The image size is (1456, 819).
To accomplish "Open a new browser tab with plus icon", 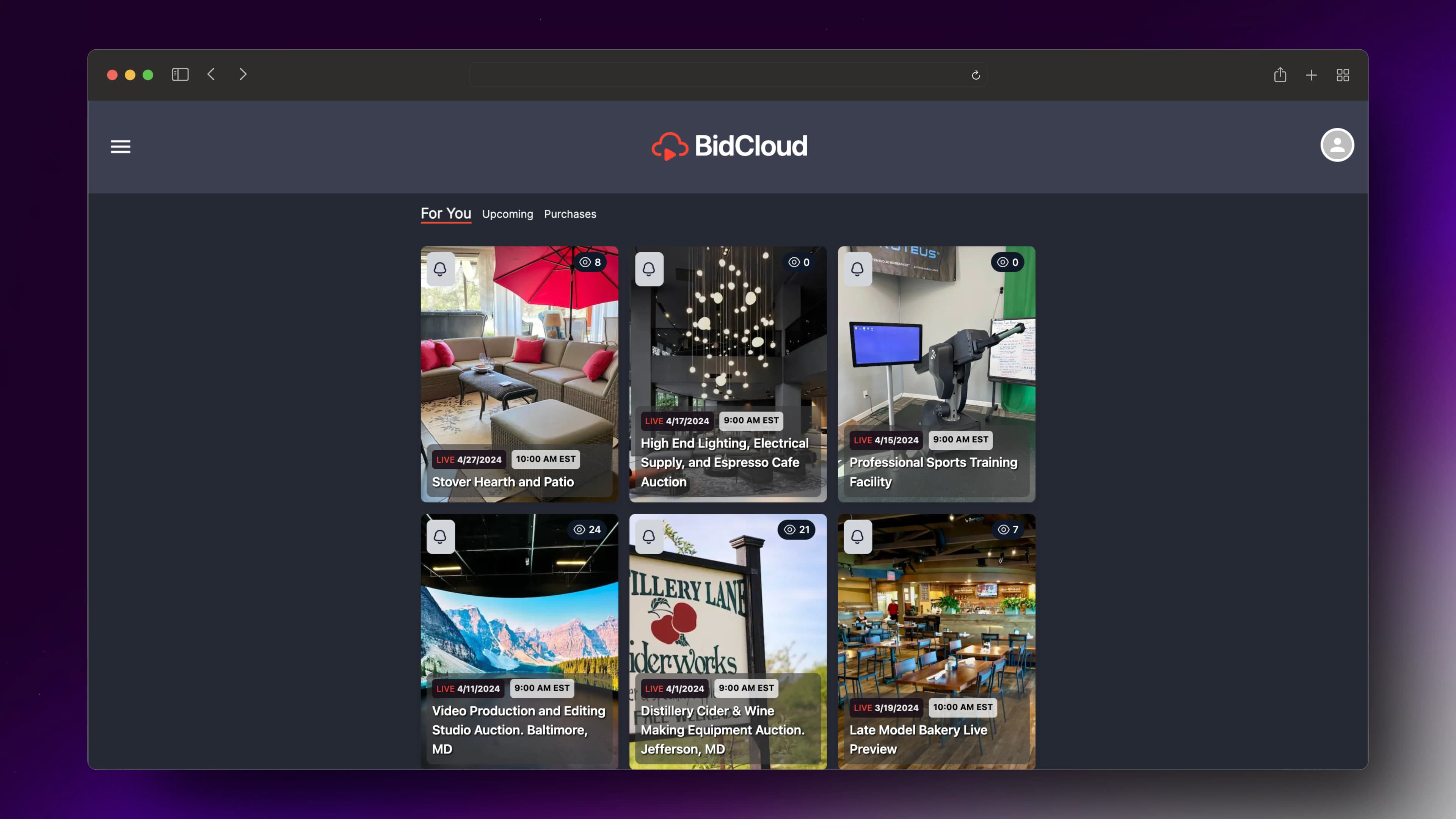I will [x=1311, y=75].
